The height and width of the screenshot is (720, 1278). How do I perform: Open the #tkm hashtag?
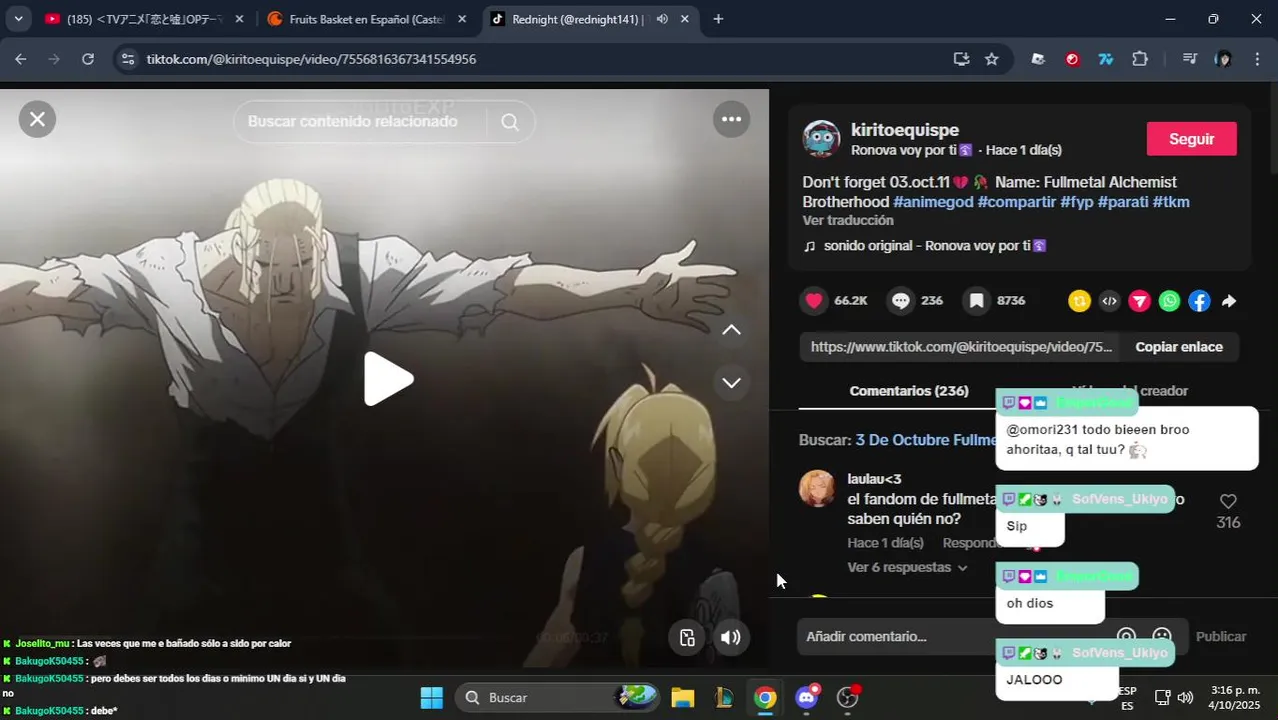click(x=1171, y=202)
